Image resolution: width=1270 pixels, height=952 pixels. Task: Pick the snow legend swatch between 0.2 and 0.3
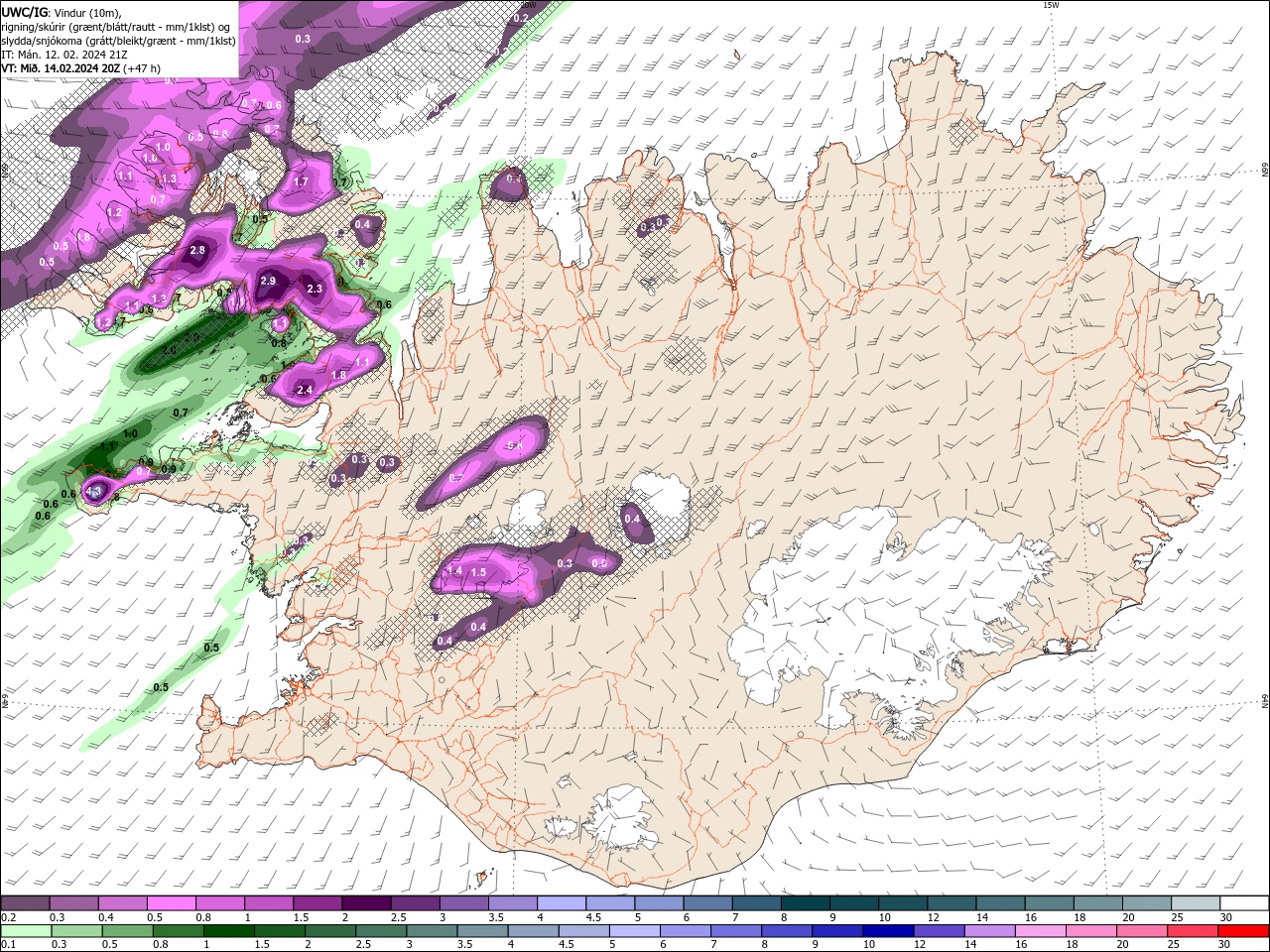coord(25,903)
